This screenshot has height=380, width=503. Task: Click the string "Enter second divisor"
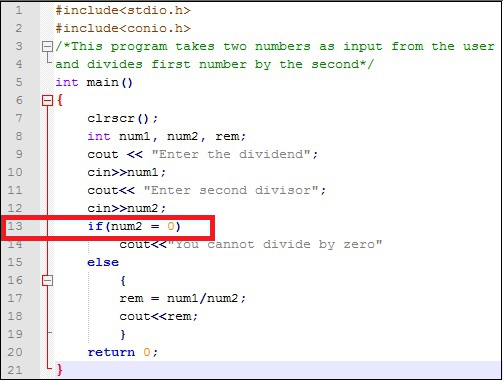231,190
